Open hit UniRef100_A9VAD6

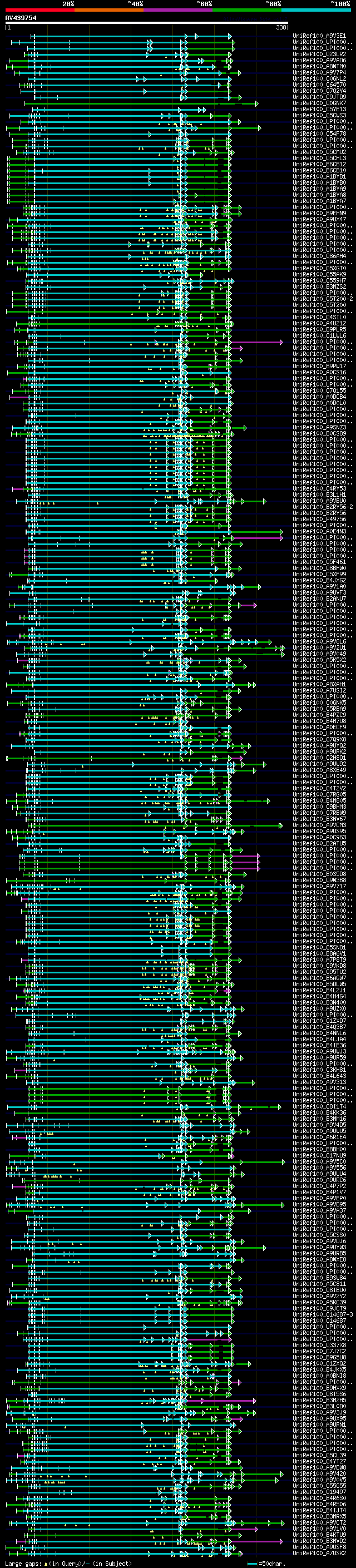point(319,60)
